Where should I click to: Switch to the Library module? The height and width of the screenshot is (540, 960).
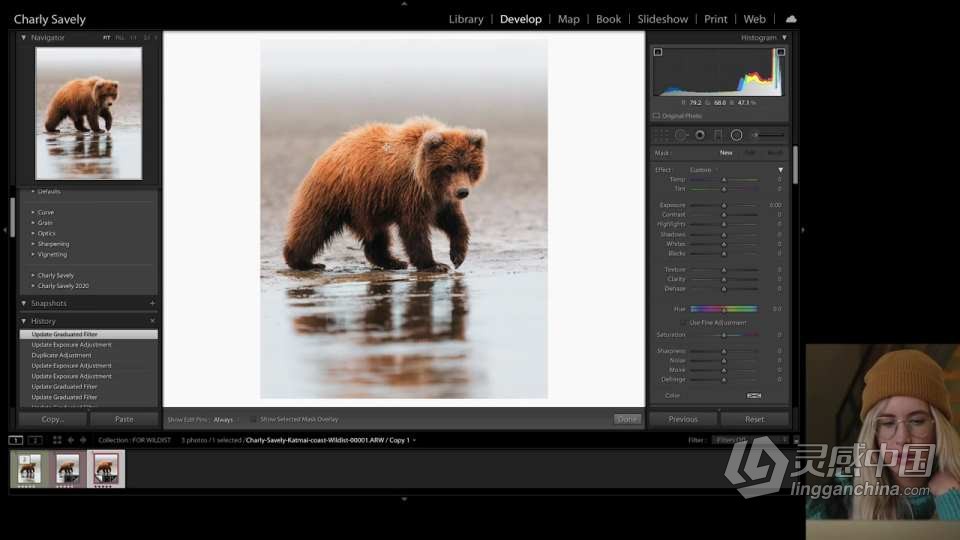pyautogui.click(x=466, y=19)
